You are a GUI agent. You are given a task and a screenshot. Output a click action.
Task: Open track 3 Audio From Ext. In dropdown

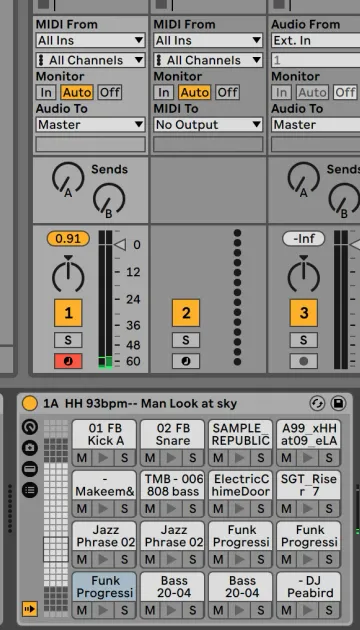(315, 41)
